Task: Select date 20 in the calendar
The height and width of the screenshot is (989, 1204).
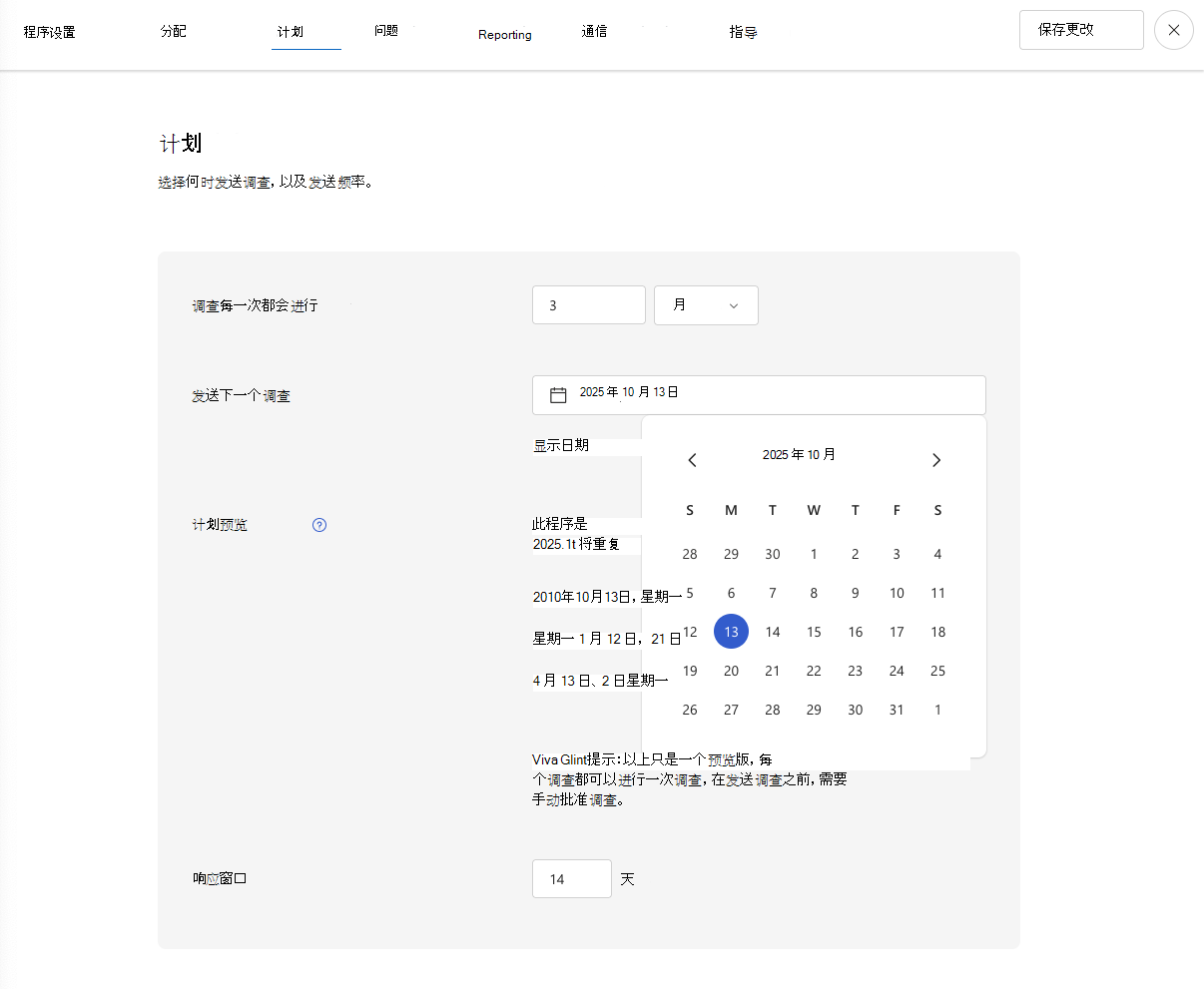Action: pos(731,671)
